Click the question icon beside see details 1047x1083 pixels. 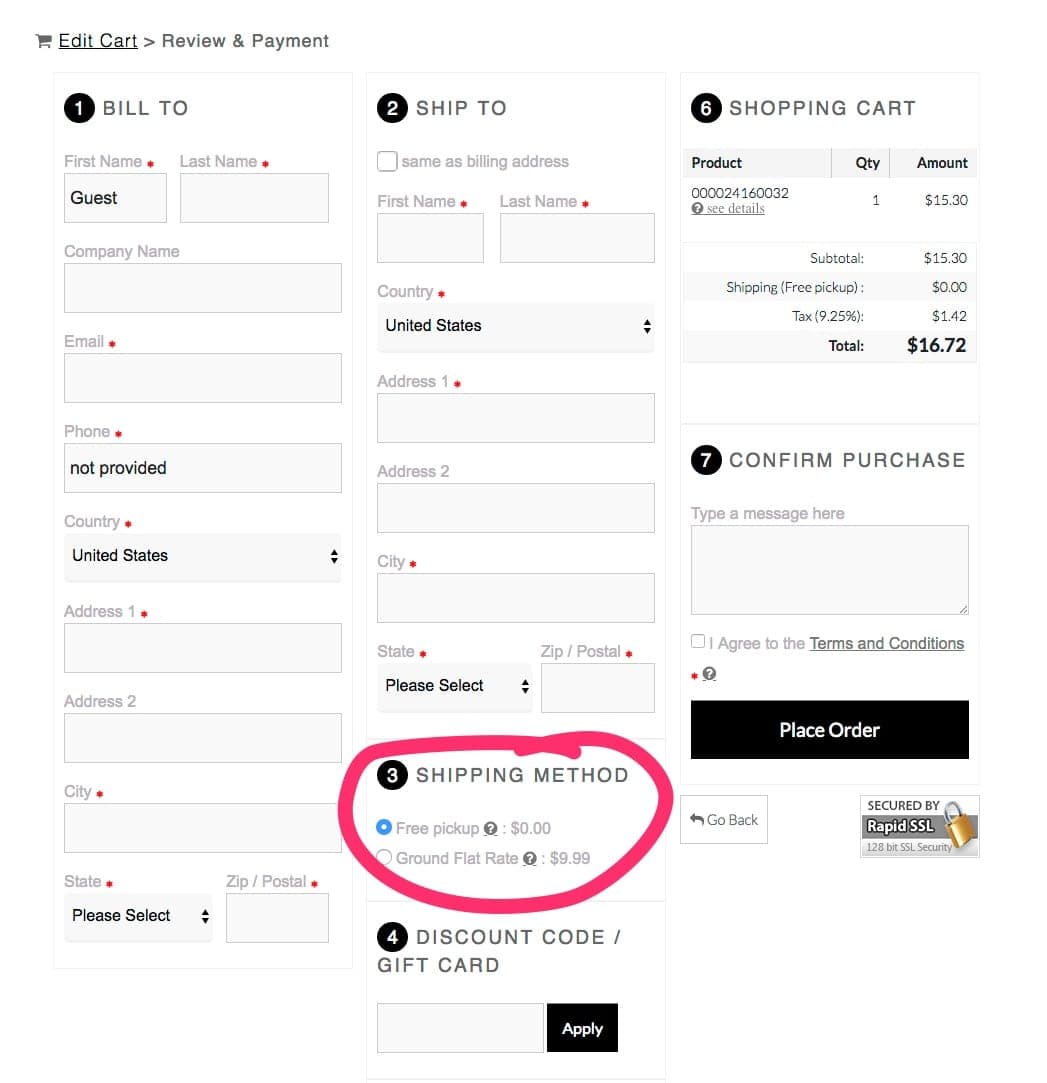(x=698, y=209)
